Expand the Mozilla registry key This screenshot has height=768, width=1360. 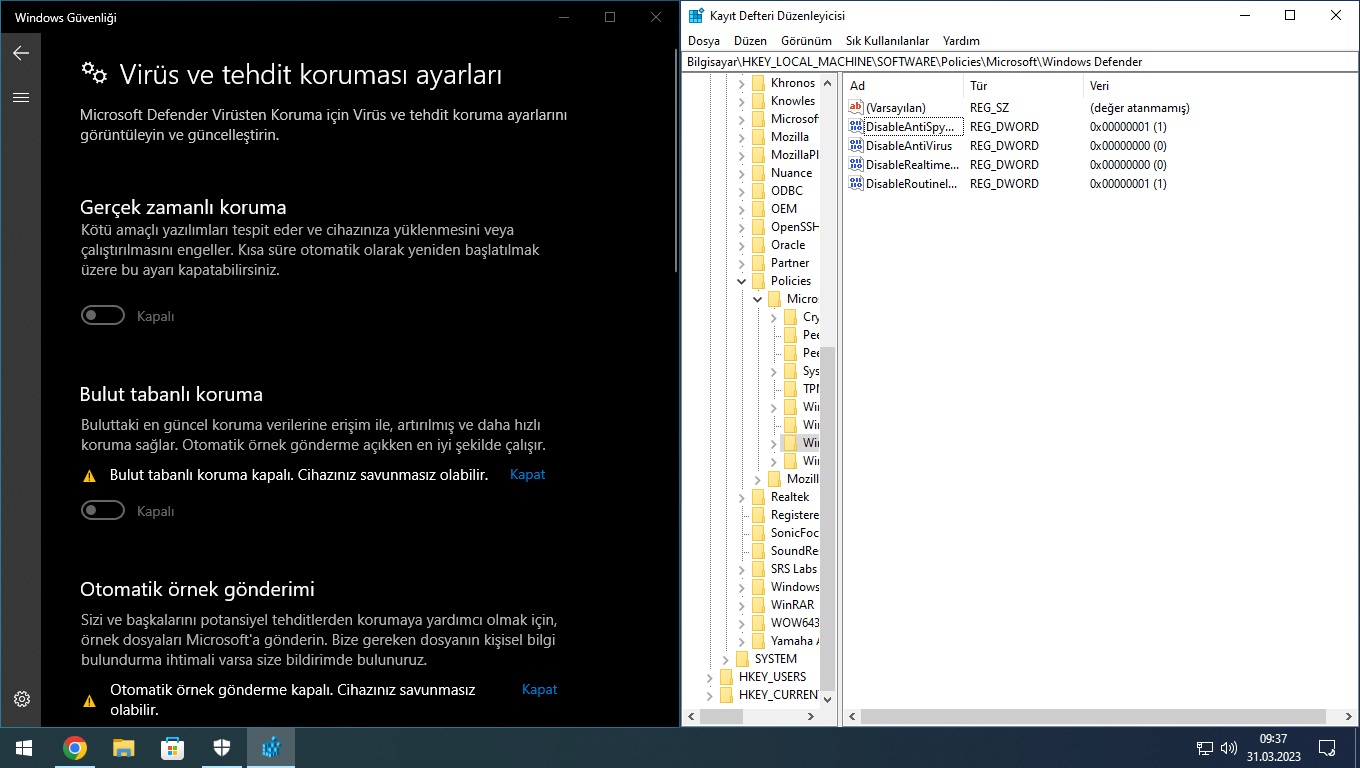[741, 137]
